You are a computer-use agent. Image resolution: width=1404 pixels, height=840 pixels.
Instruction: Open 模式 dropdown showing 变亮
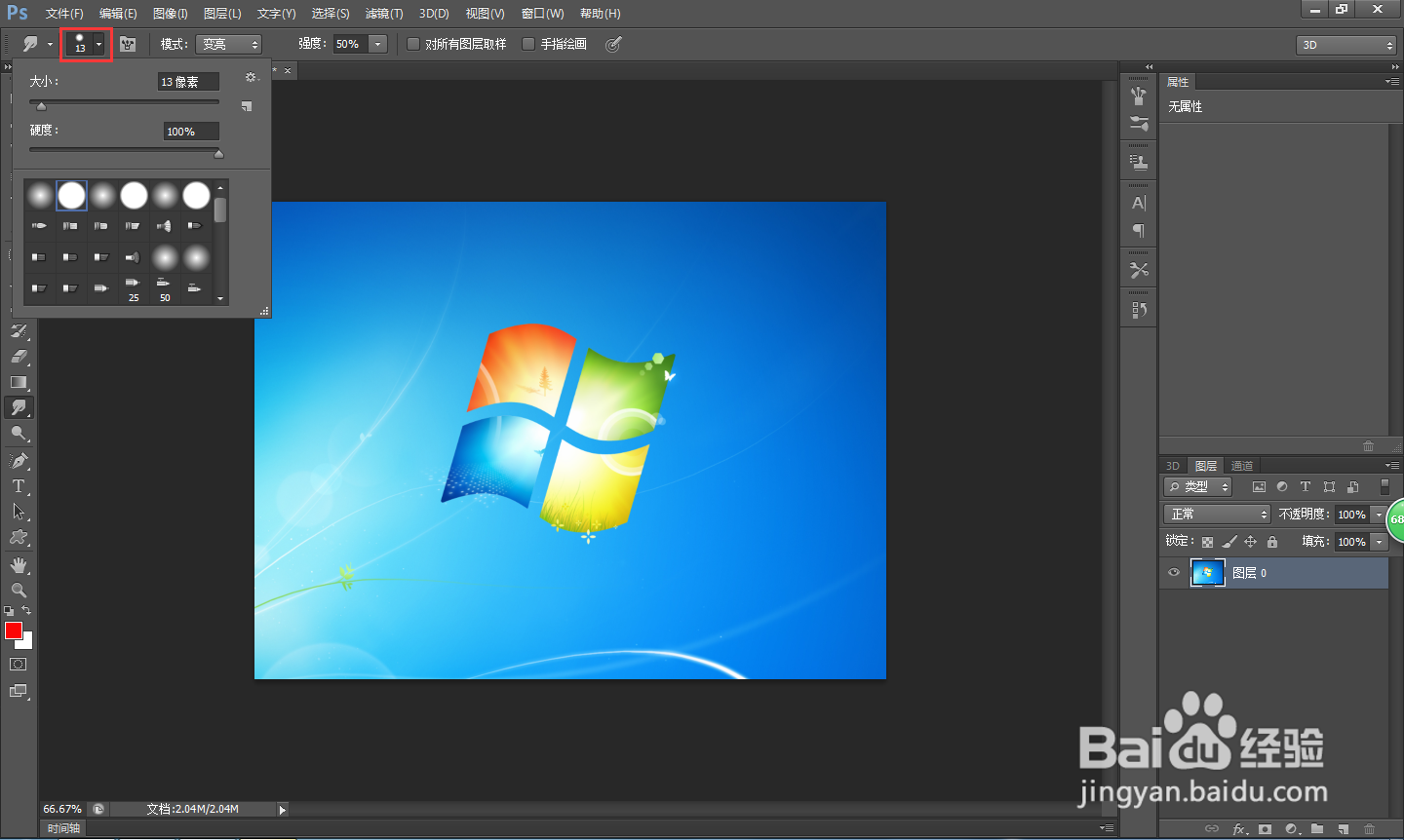(228, 44)
